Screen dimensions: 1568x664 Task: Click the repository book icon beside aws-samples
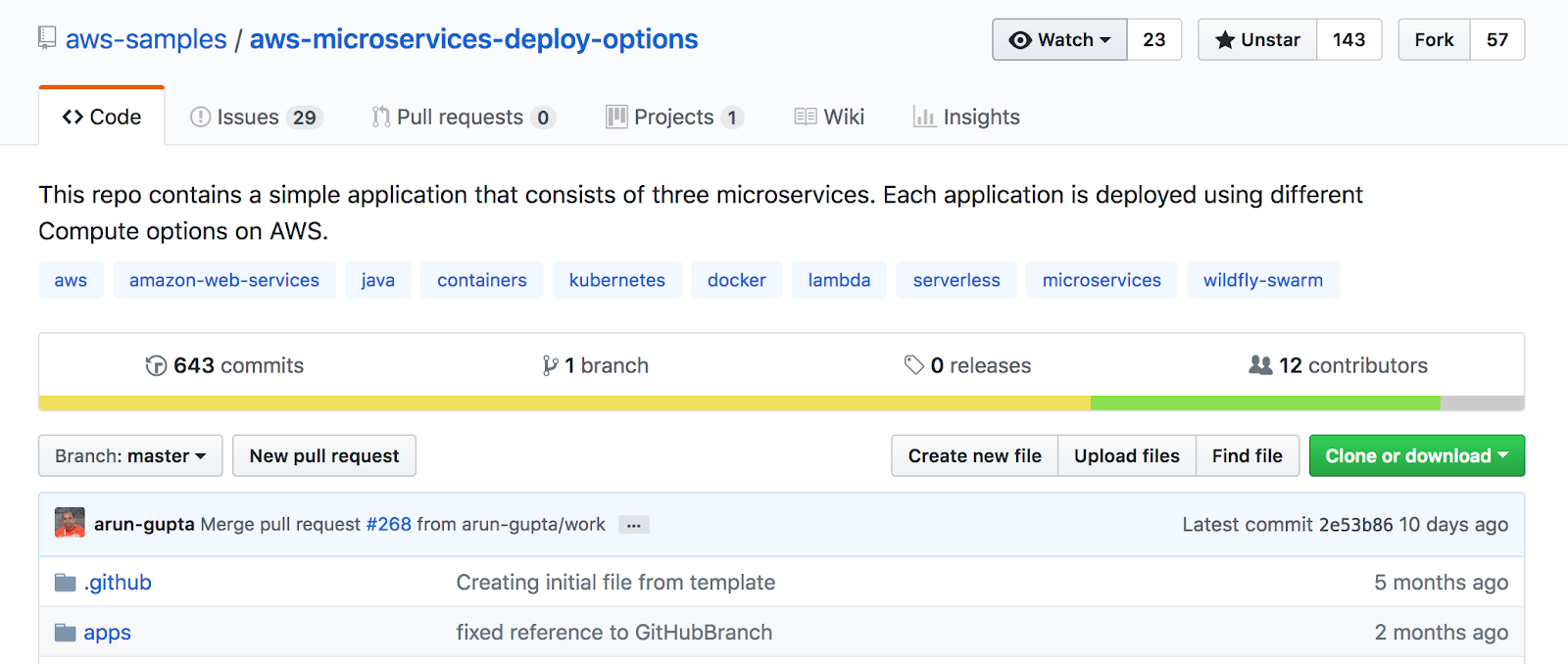click(47, 38)
